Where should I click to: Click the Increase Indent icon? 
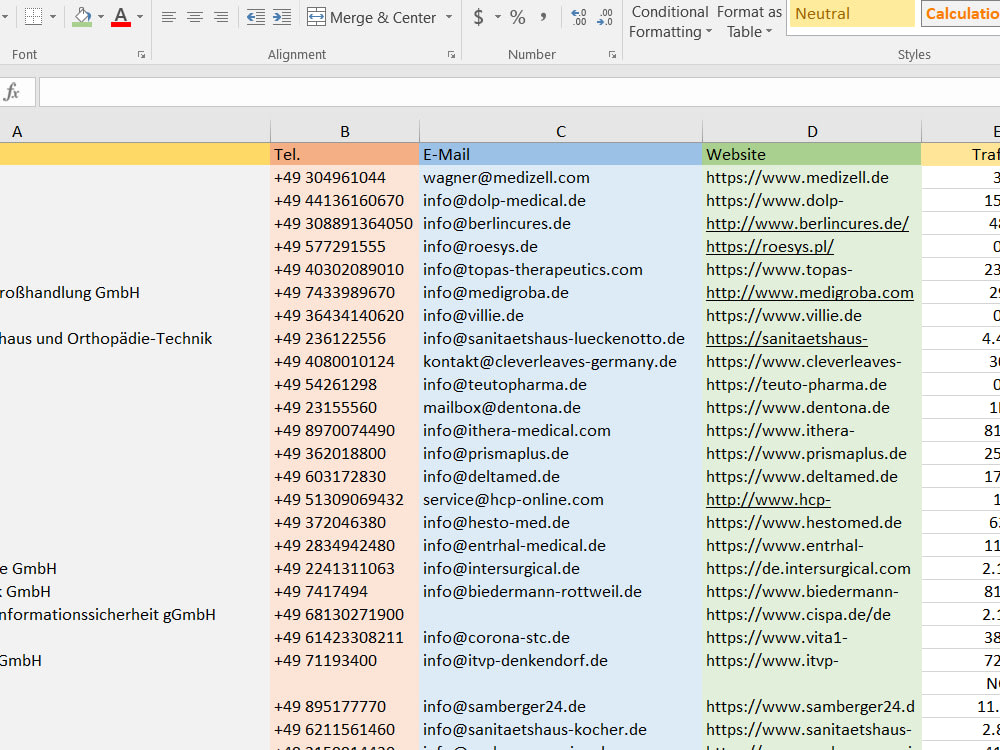coord(281,17)
